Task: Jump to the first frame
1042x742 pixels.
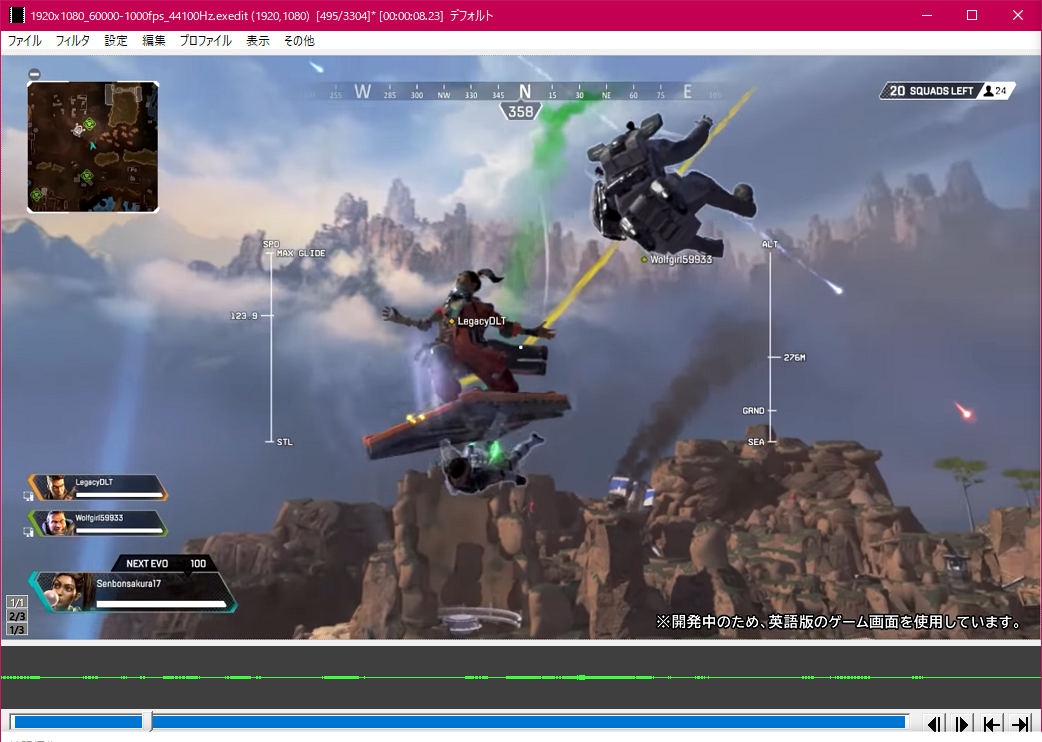Action: pyautogui.click(x=991, y=723)
